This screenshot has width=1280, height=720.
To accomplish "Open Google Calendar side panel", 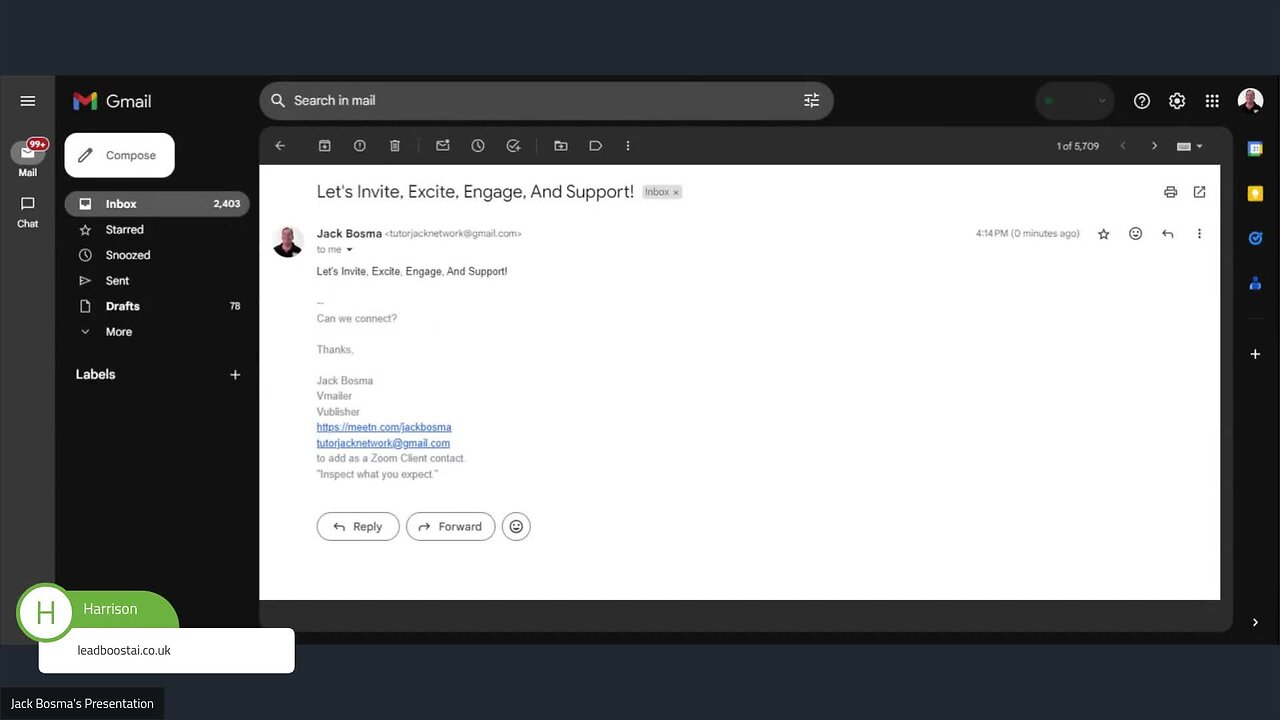I will pyautogui.click(x=1255, y=149).
